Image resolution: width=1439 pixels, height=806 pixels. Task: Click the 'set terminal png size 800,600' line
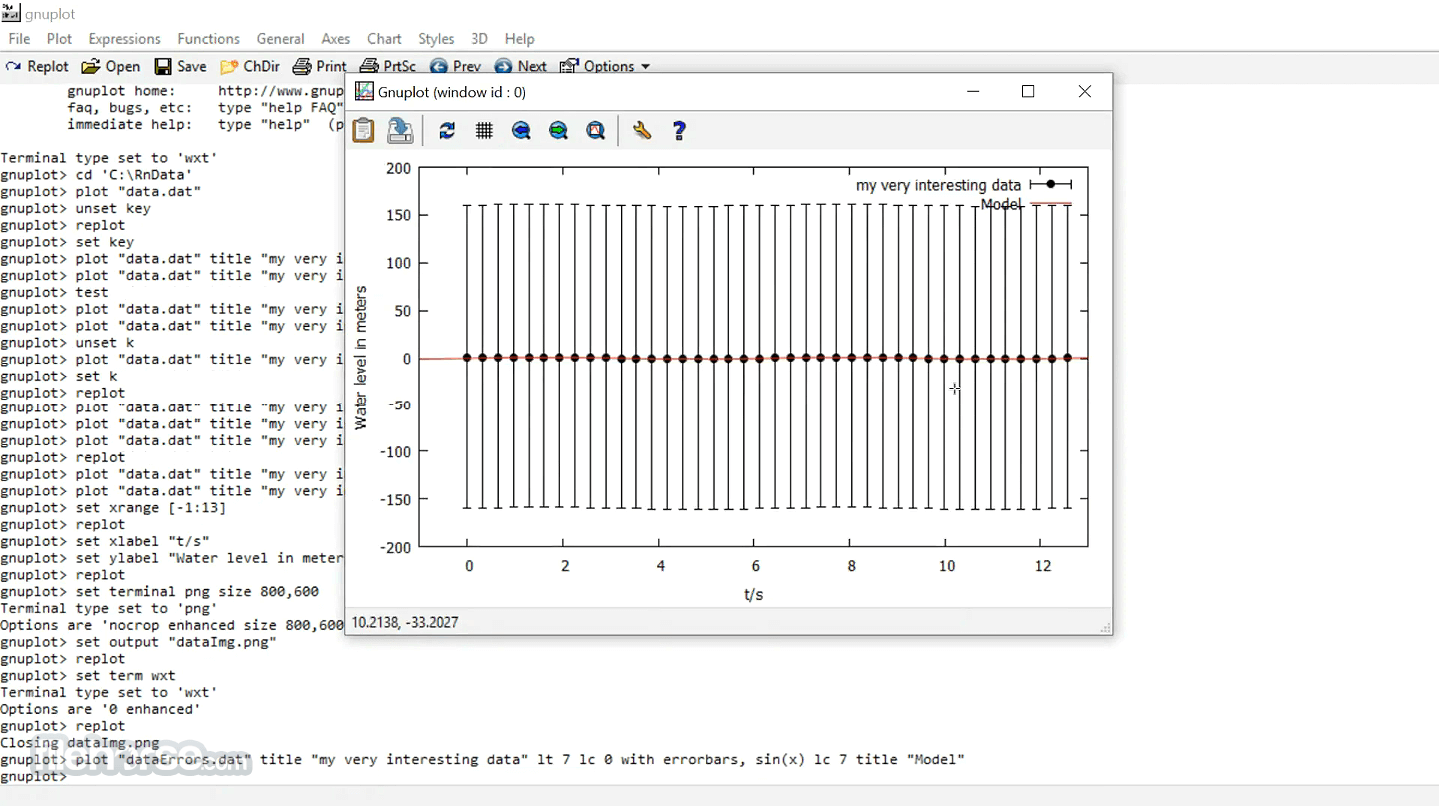160,591
